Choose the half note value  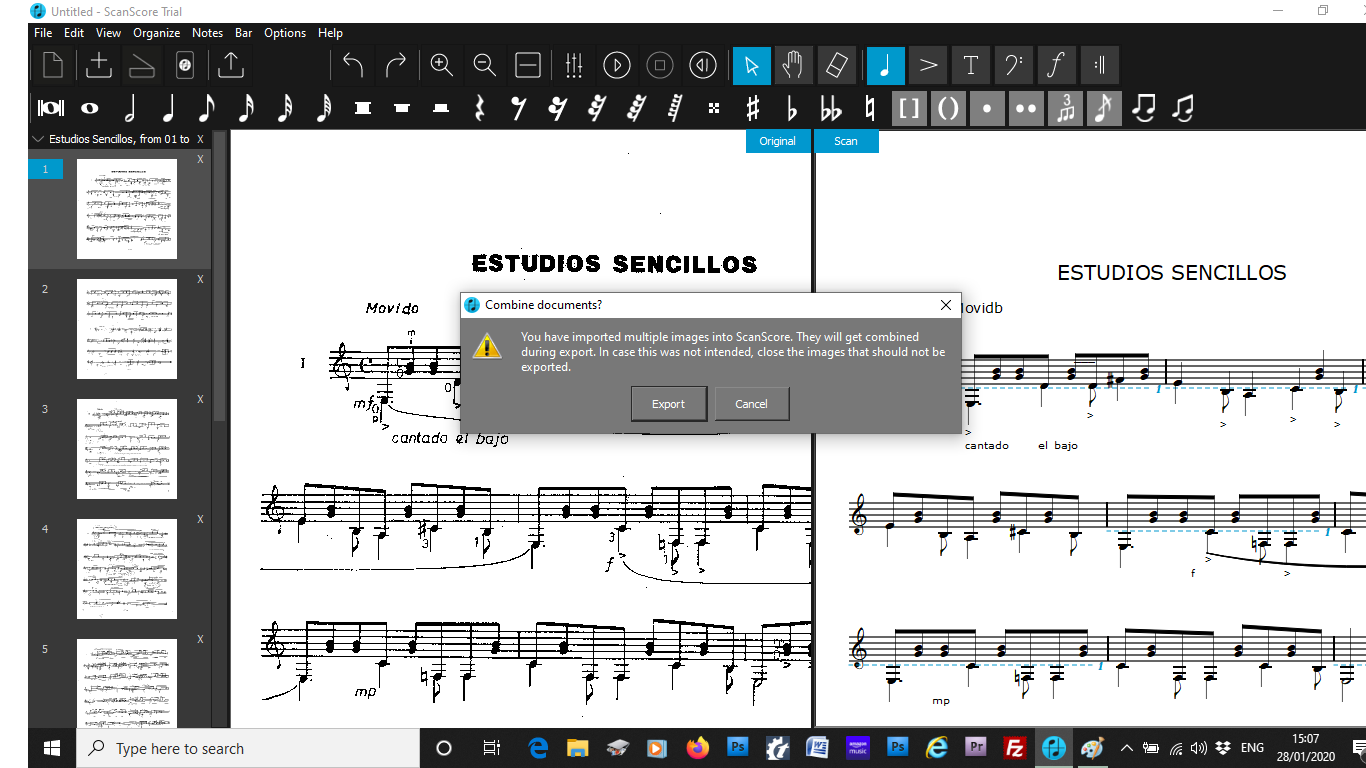129,108
